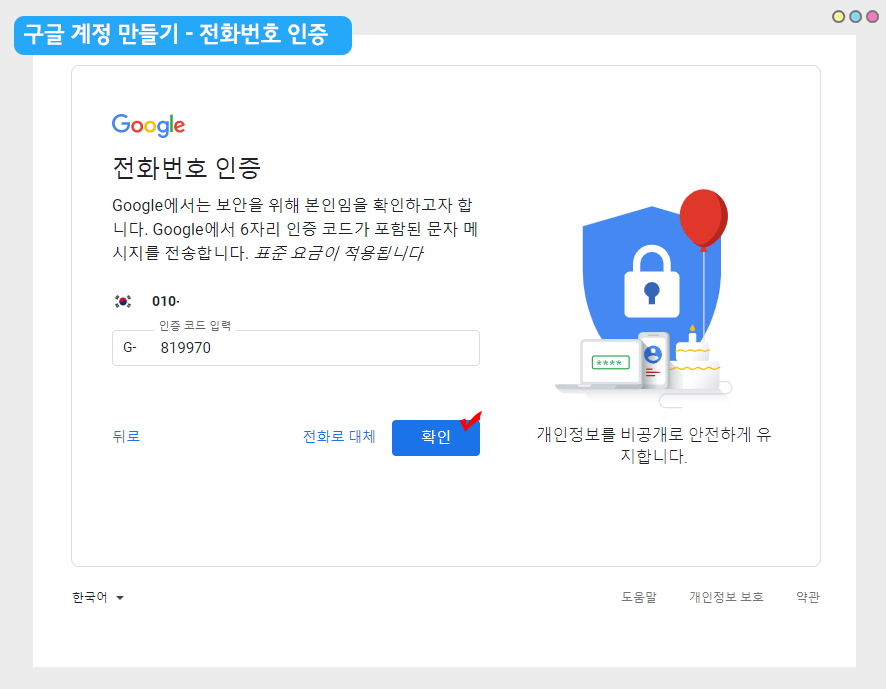Click the birthday cake illustration
This screenshot has height=689, width=886.
[693, 364]
